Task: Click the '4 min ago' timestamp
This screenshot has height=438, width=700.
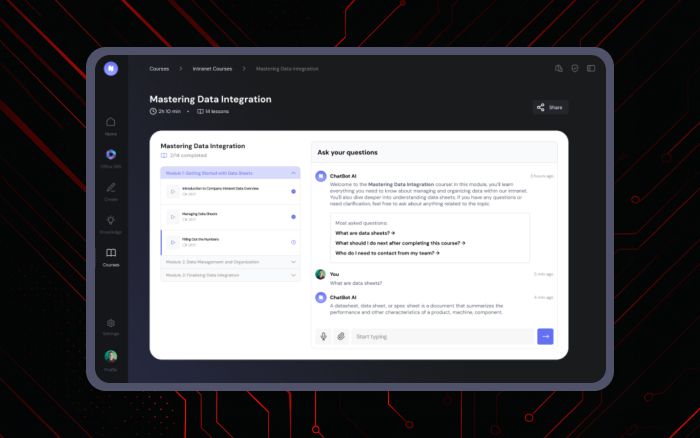Action: (543, 297)
